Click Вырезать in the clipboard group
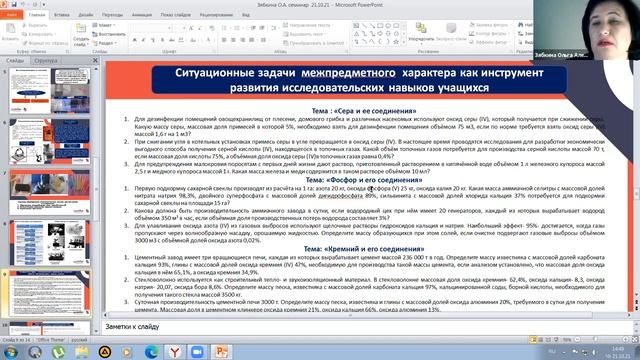 [x=35, y=25]
